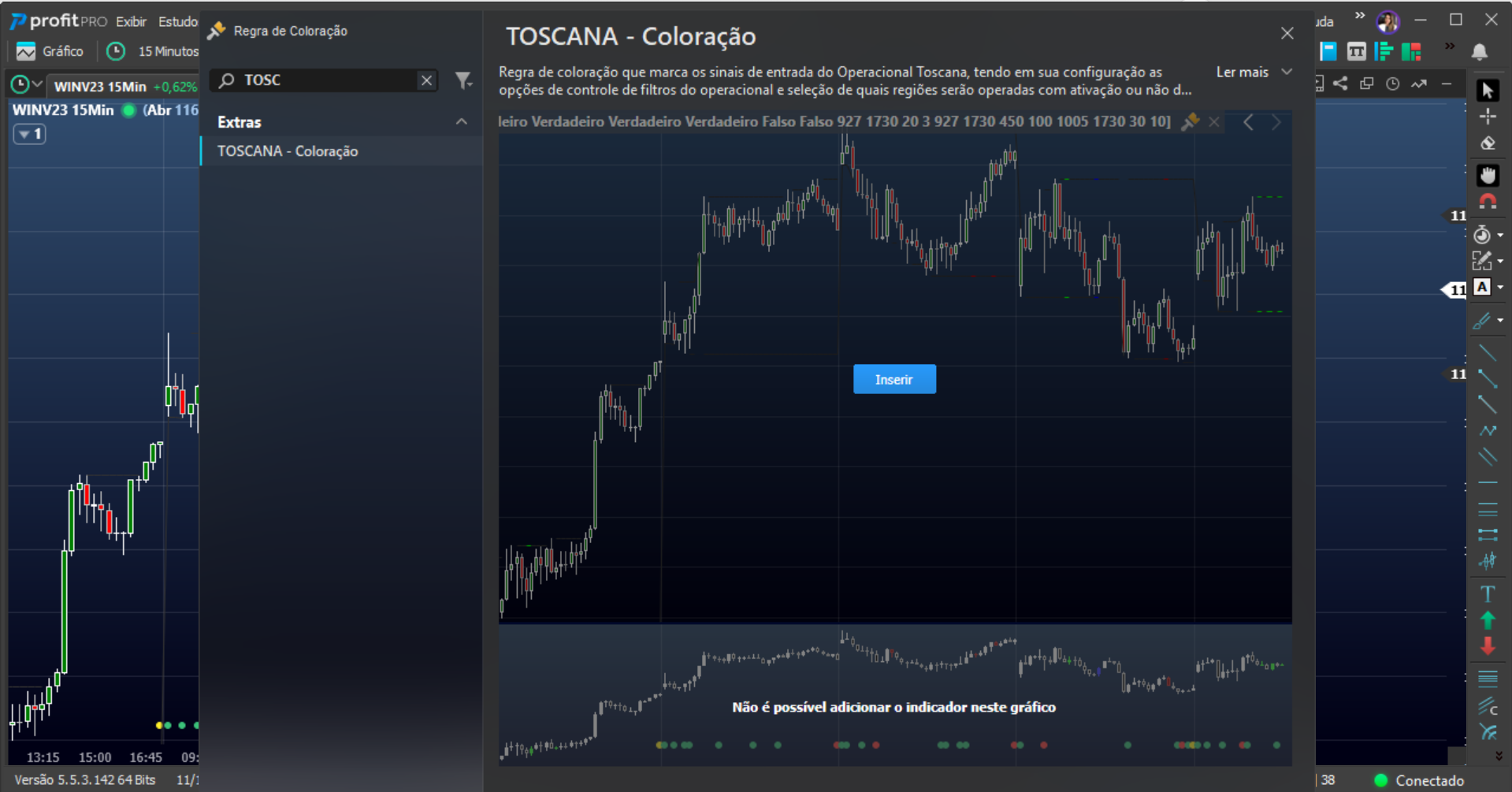Open the search filter funnel dropdown
The height and width of the screenshot is (792, 1512).
tap(464, 80)
